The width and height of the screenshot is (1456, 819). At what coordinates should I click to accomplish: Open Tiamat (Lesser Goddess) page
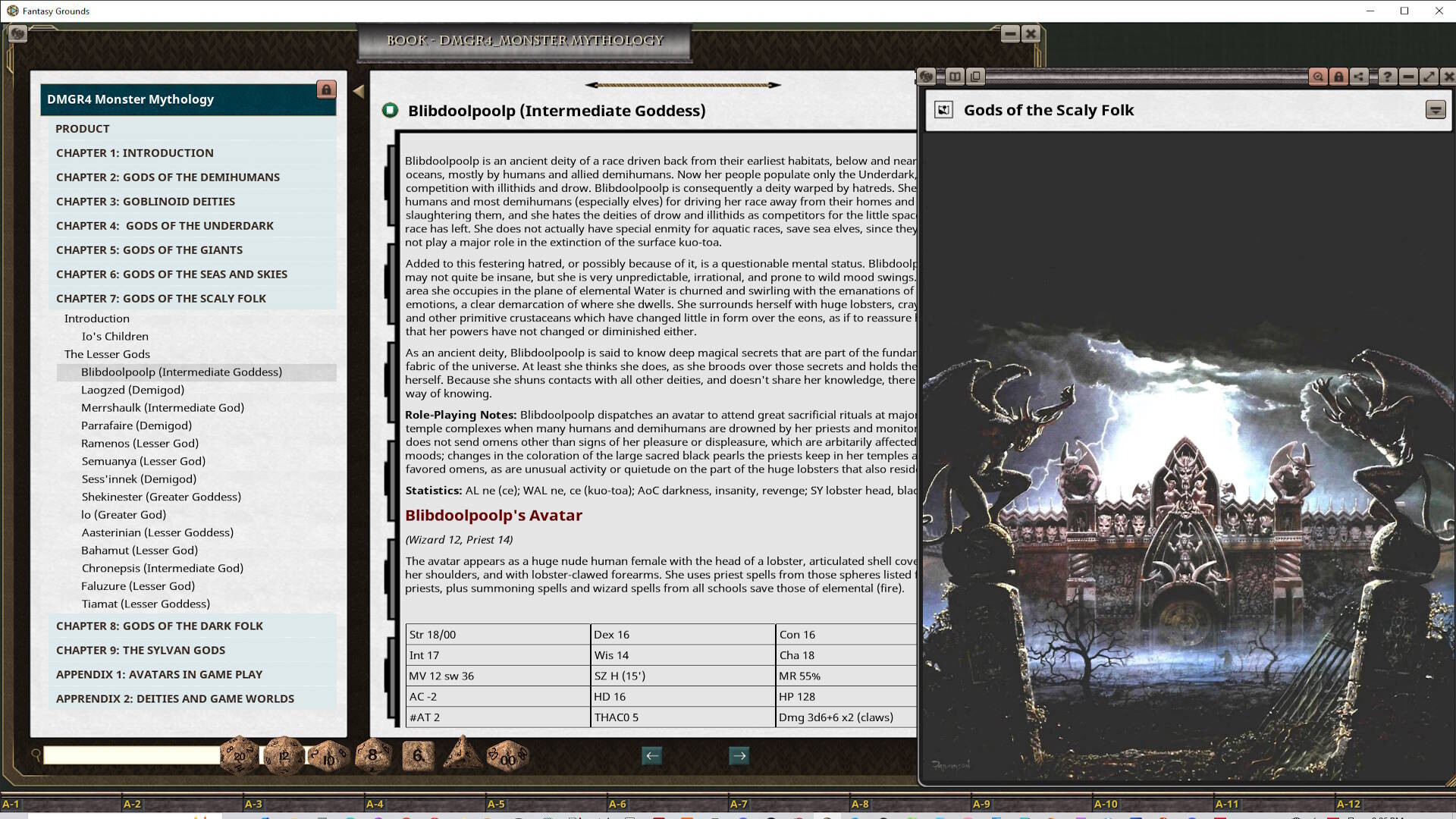pos(146,604)
